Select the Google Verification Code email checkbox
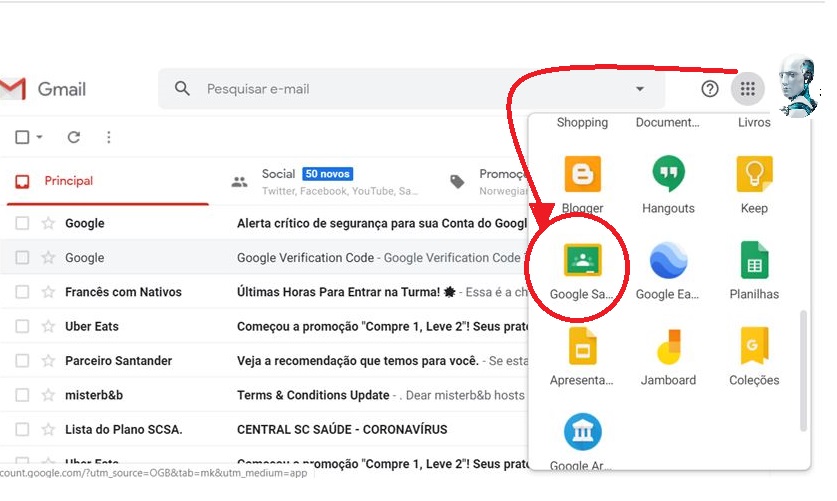 pos(22,258)
